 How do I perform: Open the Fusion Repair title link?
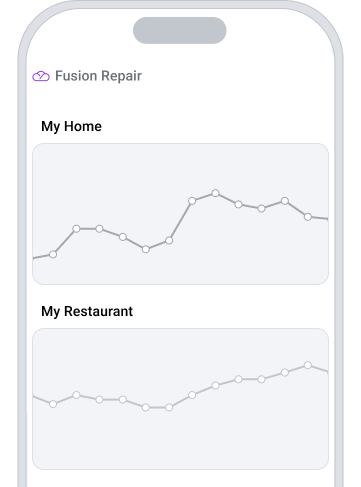tap(98, 76)
